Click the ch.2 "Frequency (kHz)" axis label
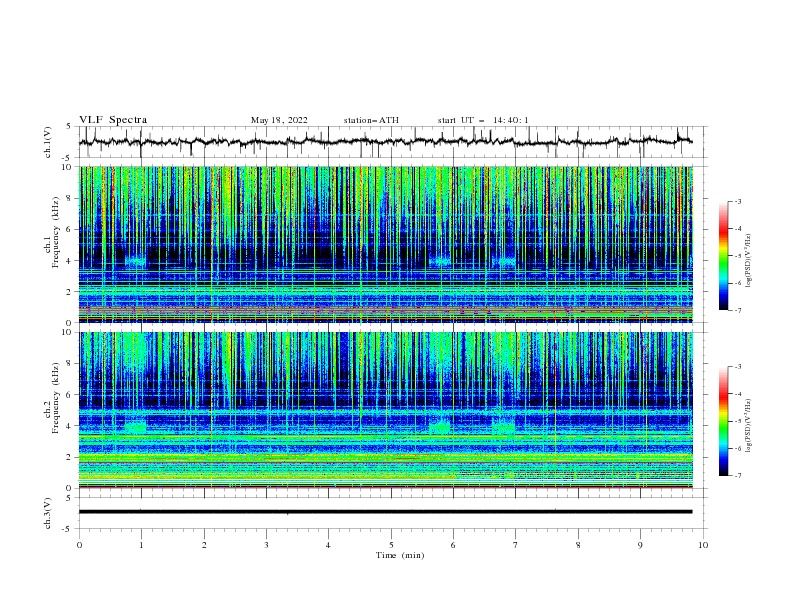The height and width of the screenshot is (612, 792). tap(55, 398)
